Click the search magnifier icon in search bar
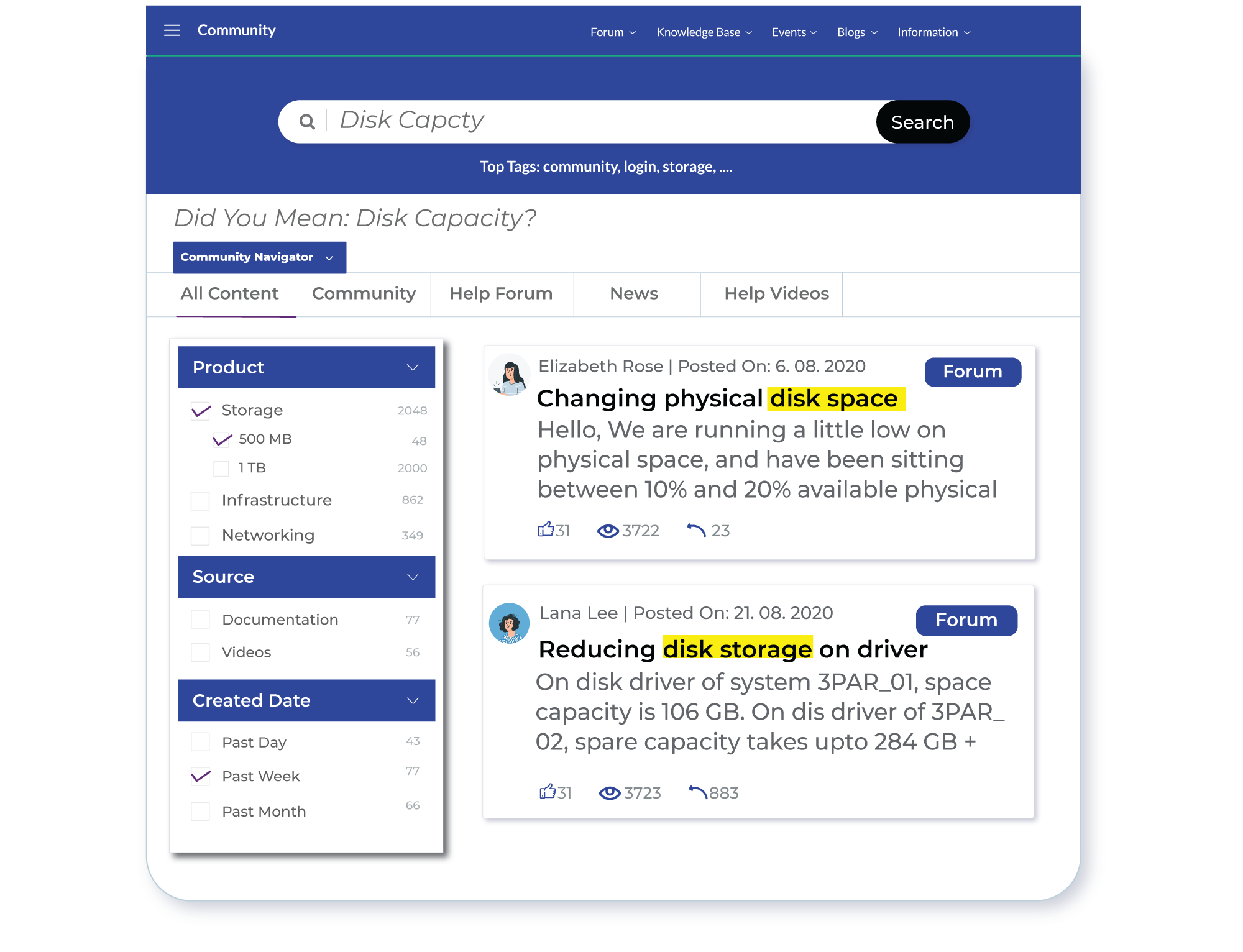Viewport: 1243px width, 952px height. point(307,122)
